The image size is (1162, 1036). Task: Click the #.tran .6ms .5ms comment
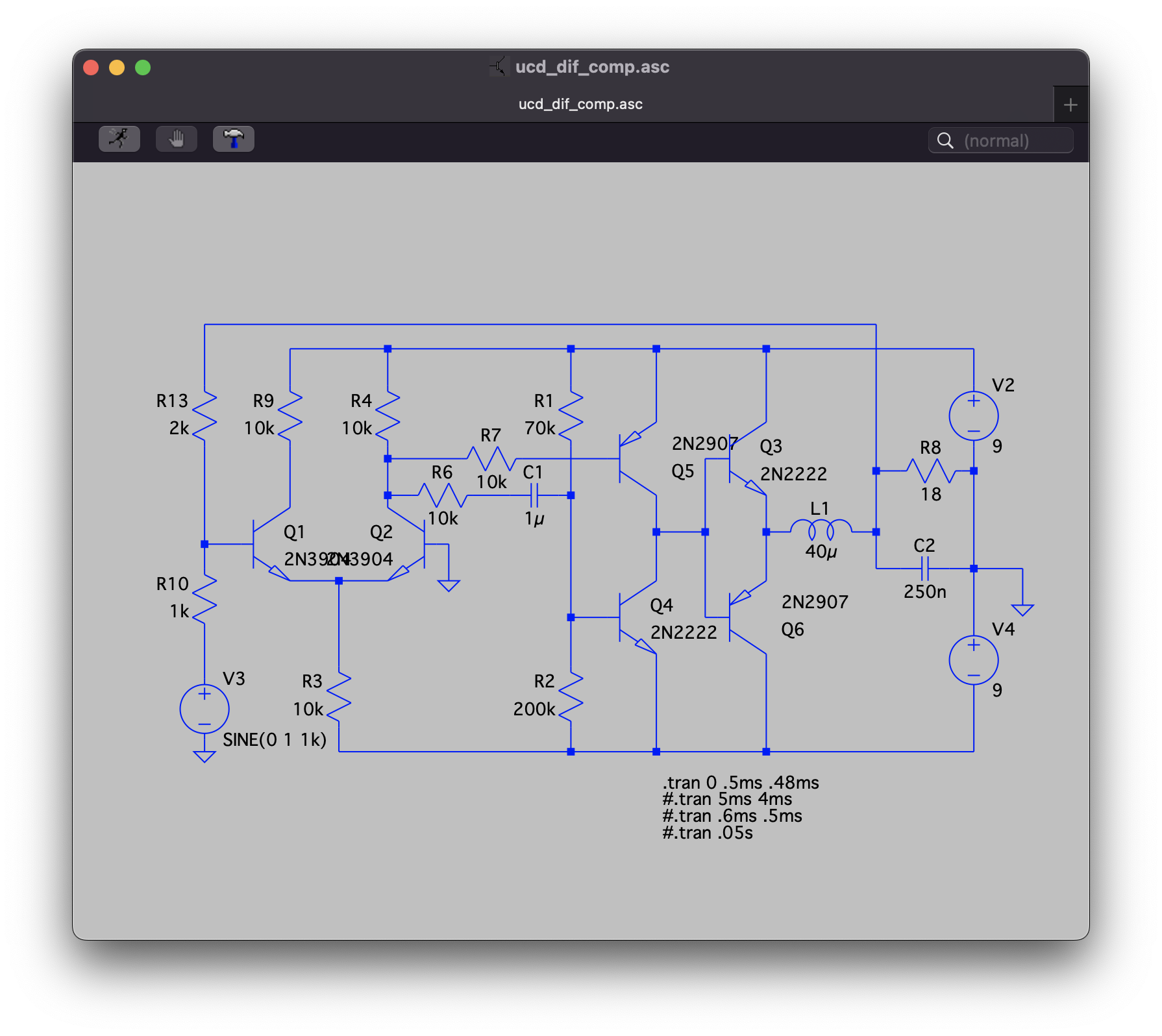pyautogui.click(x=732, y=816)
